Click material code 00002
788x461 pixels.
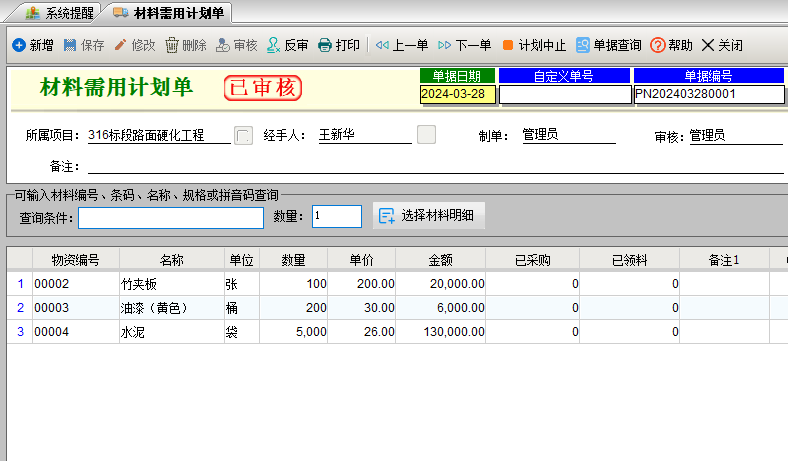tap(76, 284)
